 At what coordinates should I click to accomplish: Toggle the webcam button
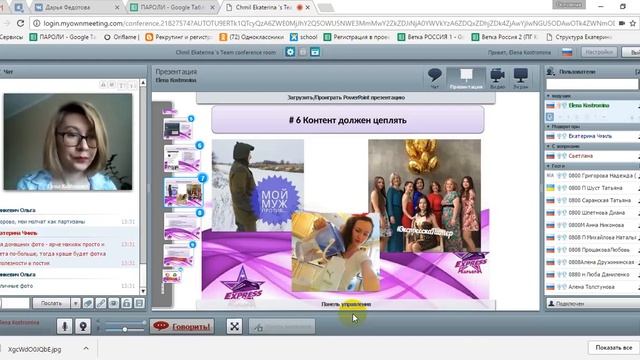click(x=83, y=326)
